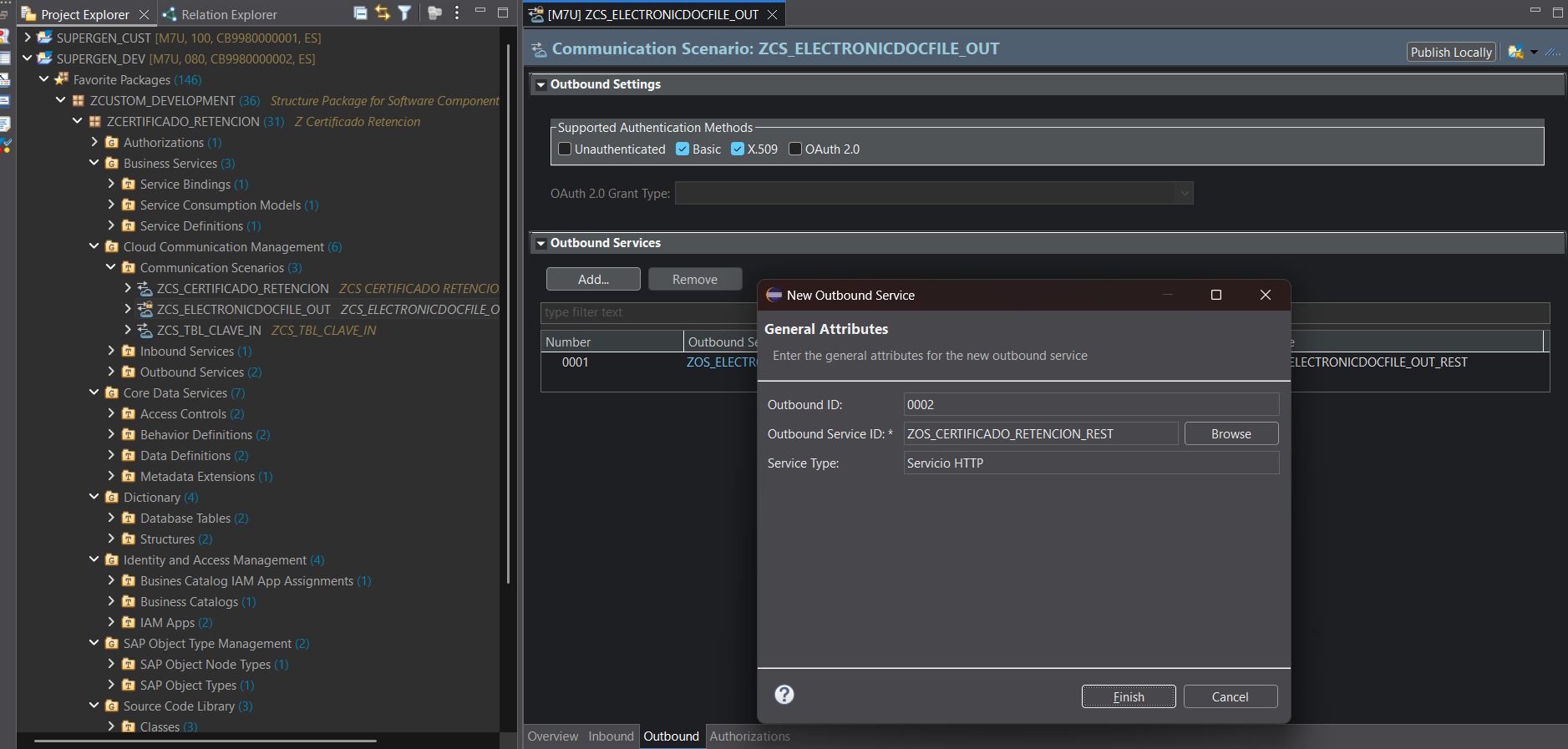Open dropdown arrow beside the folder toolbar icon
The height and width of the screenshot is (749, 1568).
1534,53
